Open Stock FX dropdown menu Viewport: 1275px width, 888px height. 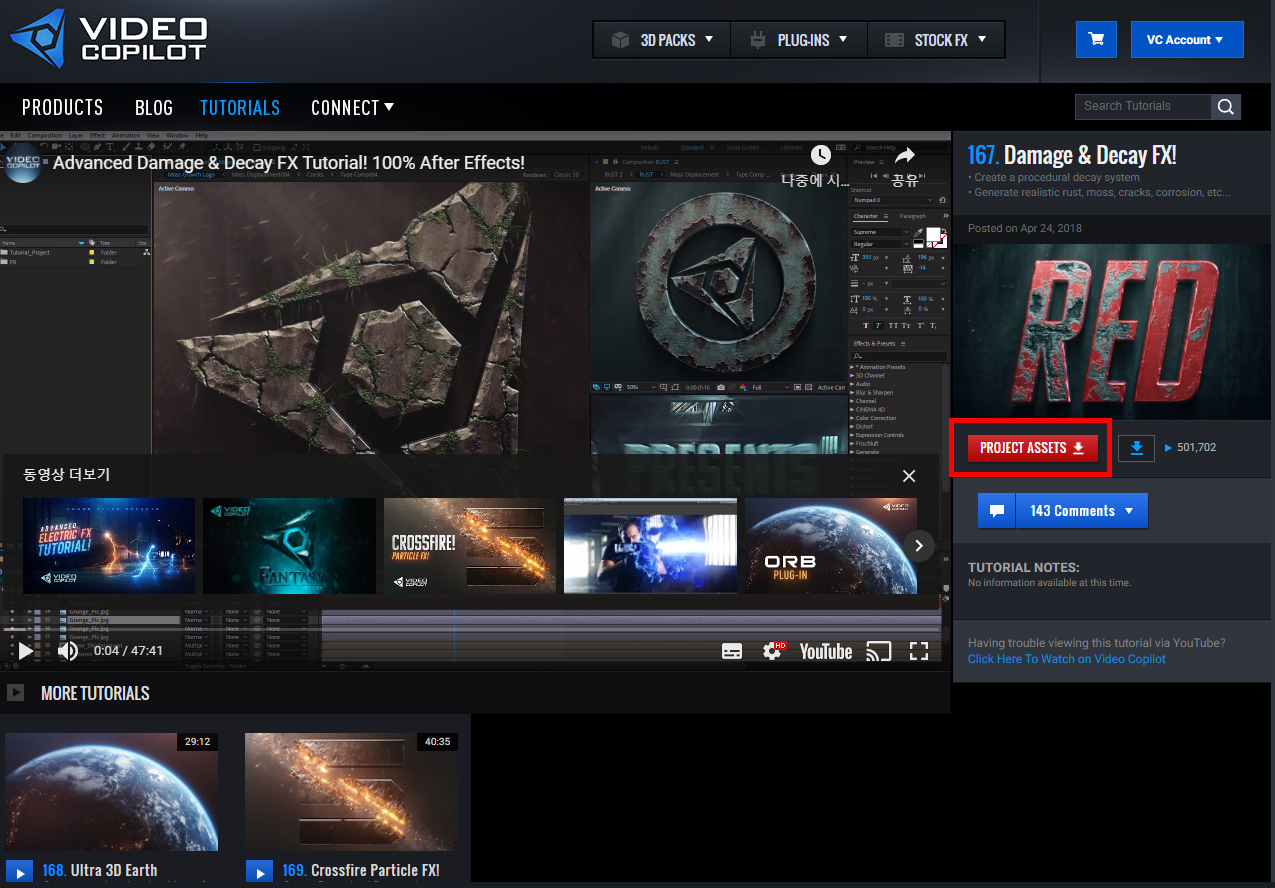click(x=936, y=40)
